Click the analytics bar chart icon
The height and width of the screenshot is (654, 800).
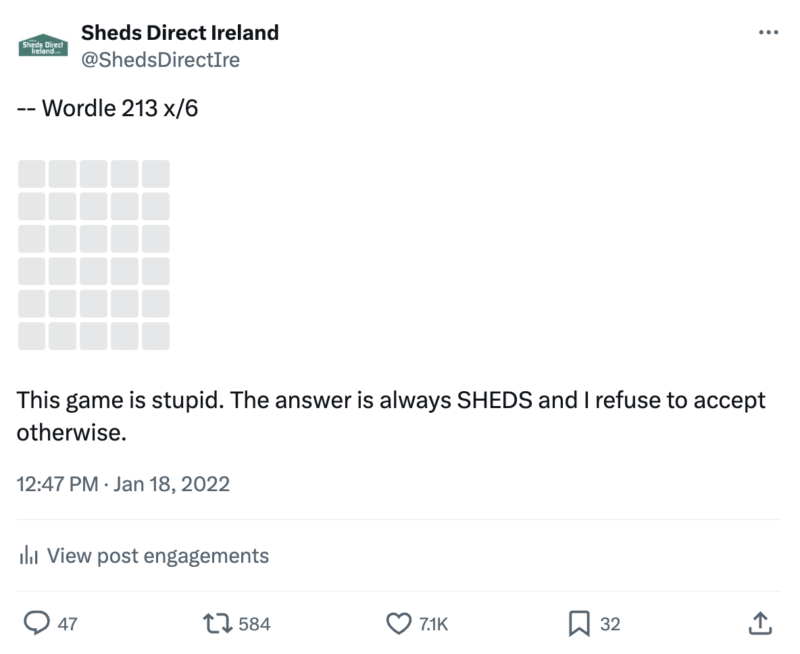pos(29,555)
